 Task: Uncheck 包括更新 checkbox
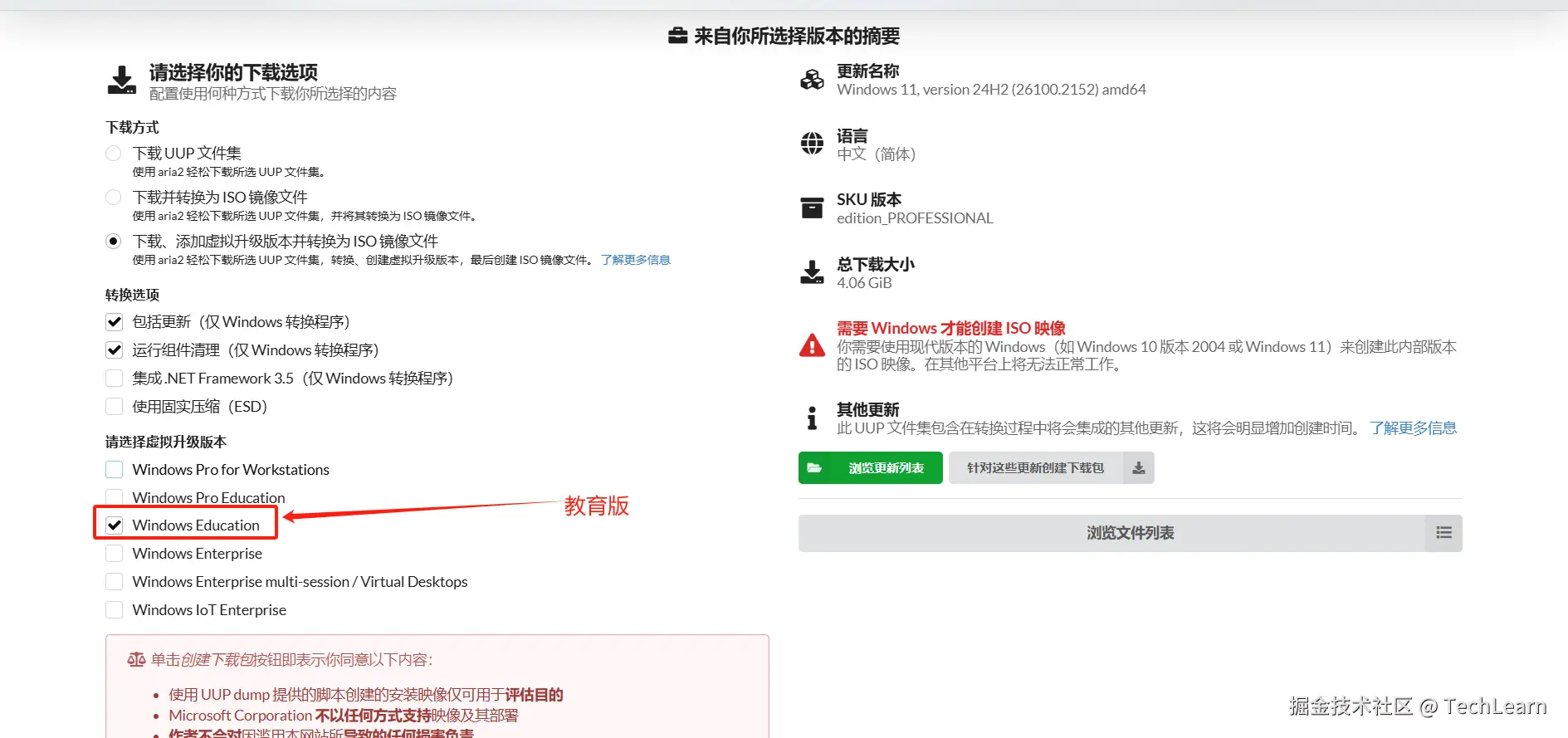(115, 322)
